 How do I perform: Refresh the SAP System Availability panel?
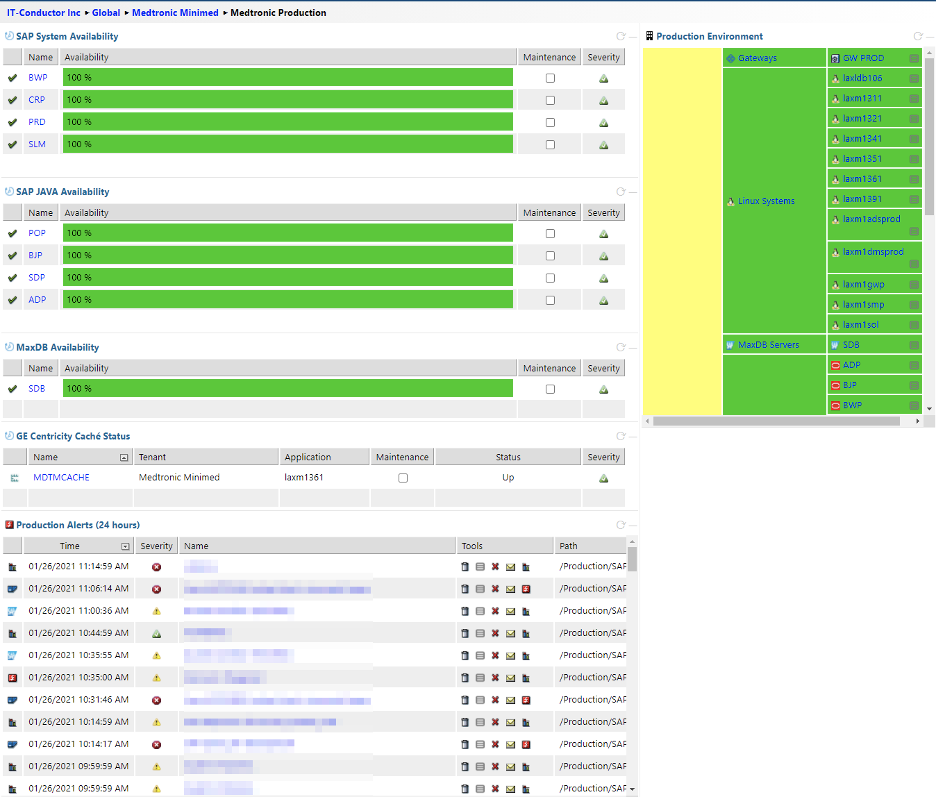tap(620, 36)
